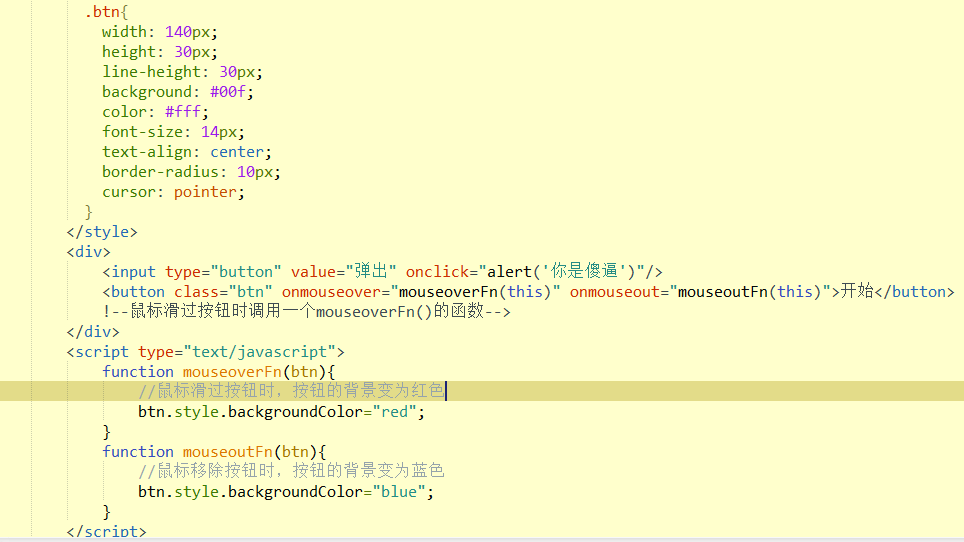Click the onclick alert attribute text
This screenshot has height=542, width=964.
click(525, 271)
